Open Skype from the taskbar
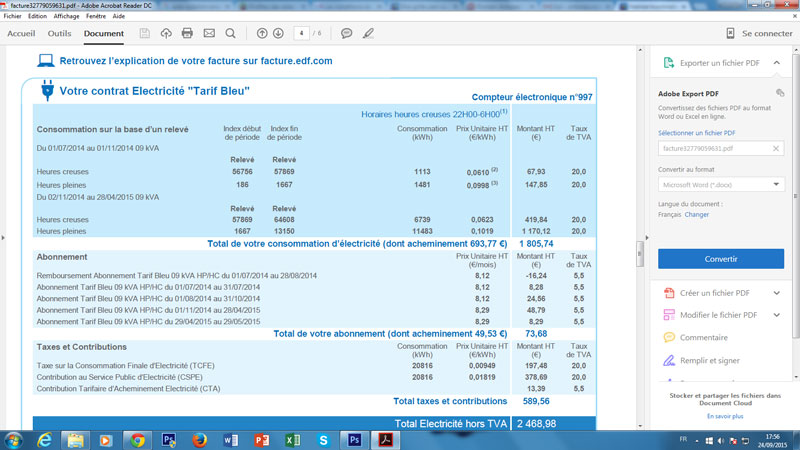 coord(323,440)
